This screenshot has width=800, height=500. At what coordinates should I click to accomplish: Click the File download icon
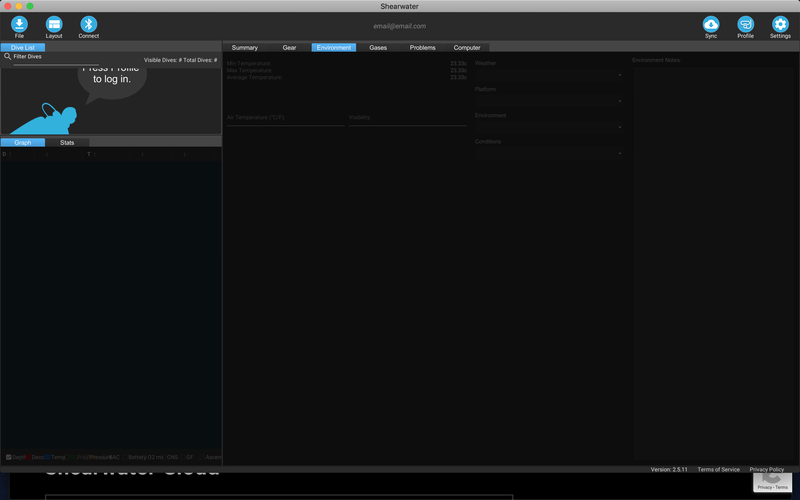click(19, 24)
